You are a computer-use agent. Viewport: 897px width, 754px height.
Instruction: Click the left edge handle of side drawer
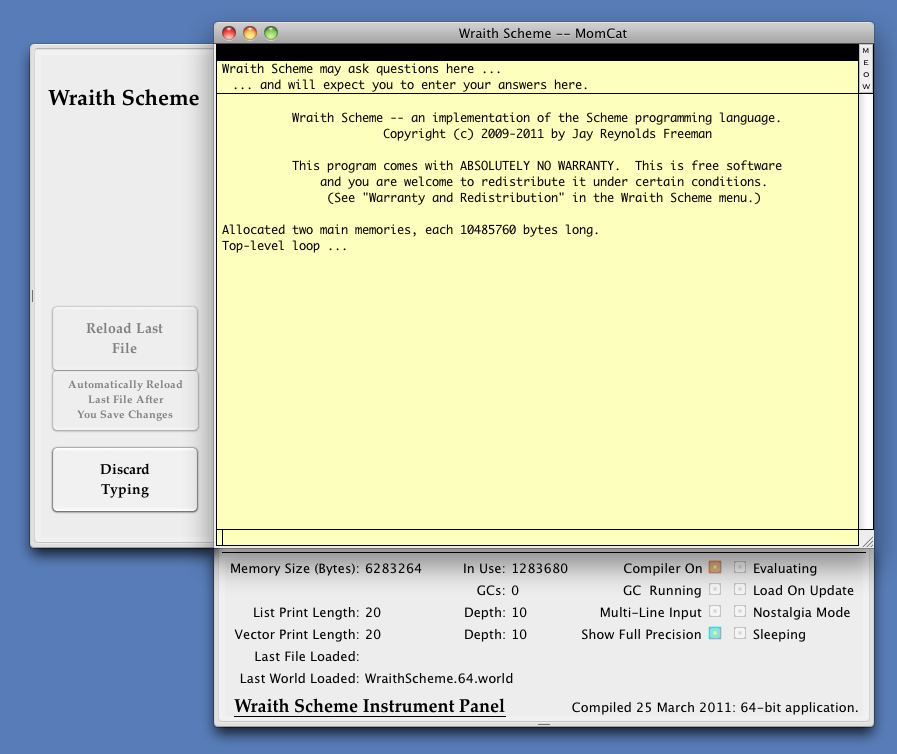click(32, 295)
